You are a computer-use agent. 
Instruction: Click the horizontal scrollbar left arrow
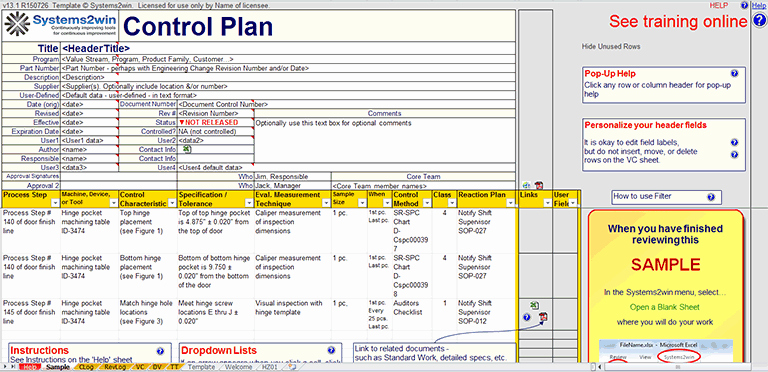click(600, 367)
